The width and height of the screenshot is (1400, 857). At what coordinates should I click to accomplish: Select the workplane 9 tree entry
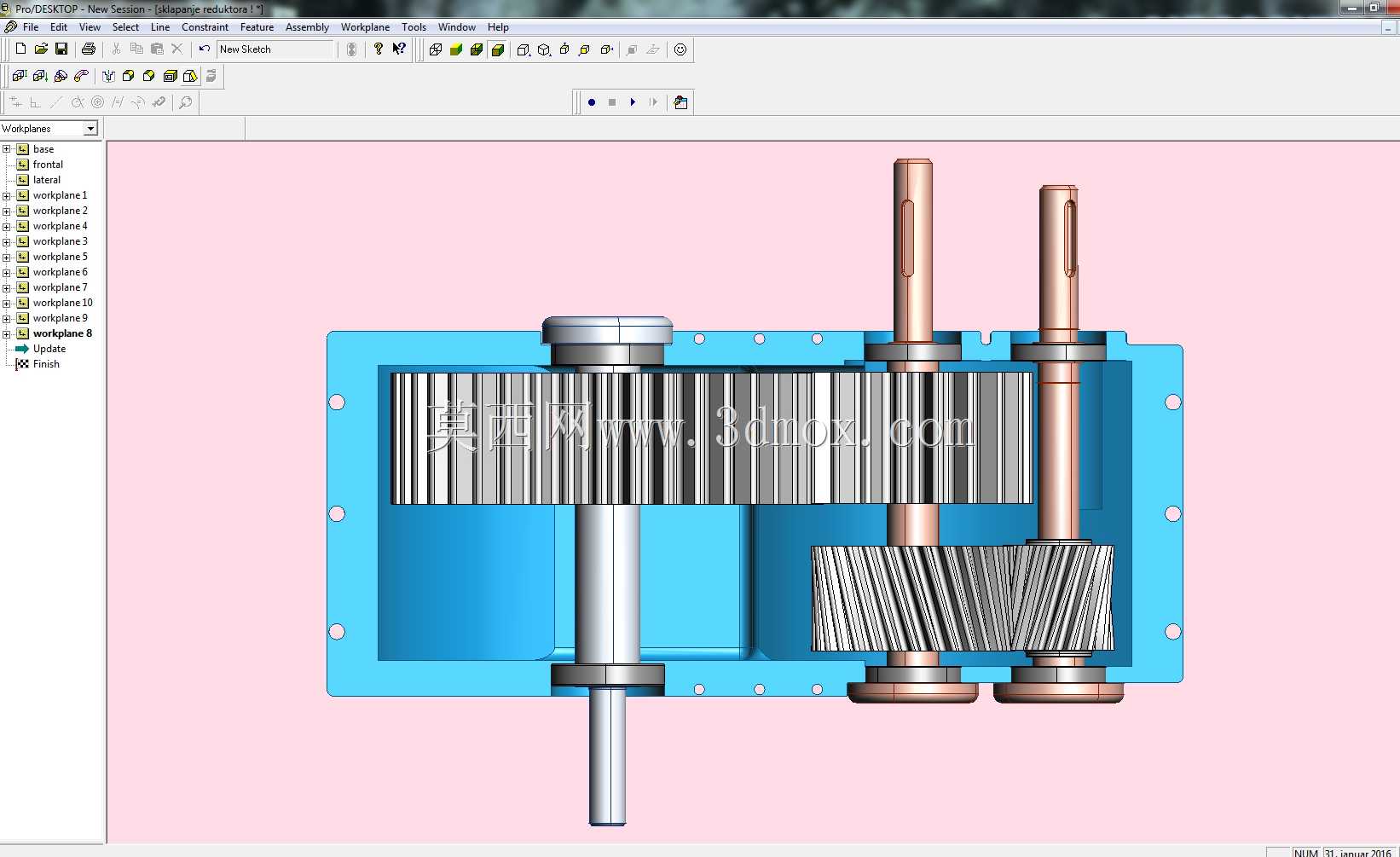pyautogui.click(x=60, y=318)
